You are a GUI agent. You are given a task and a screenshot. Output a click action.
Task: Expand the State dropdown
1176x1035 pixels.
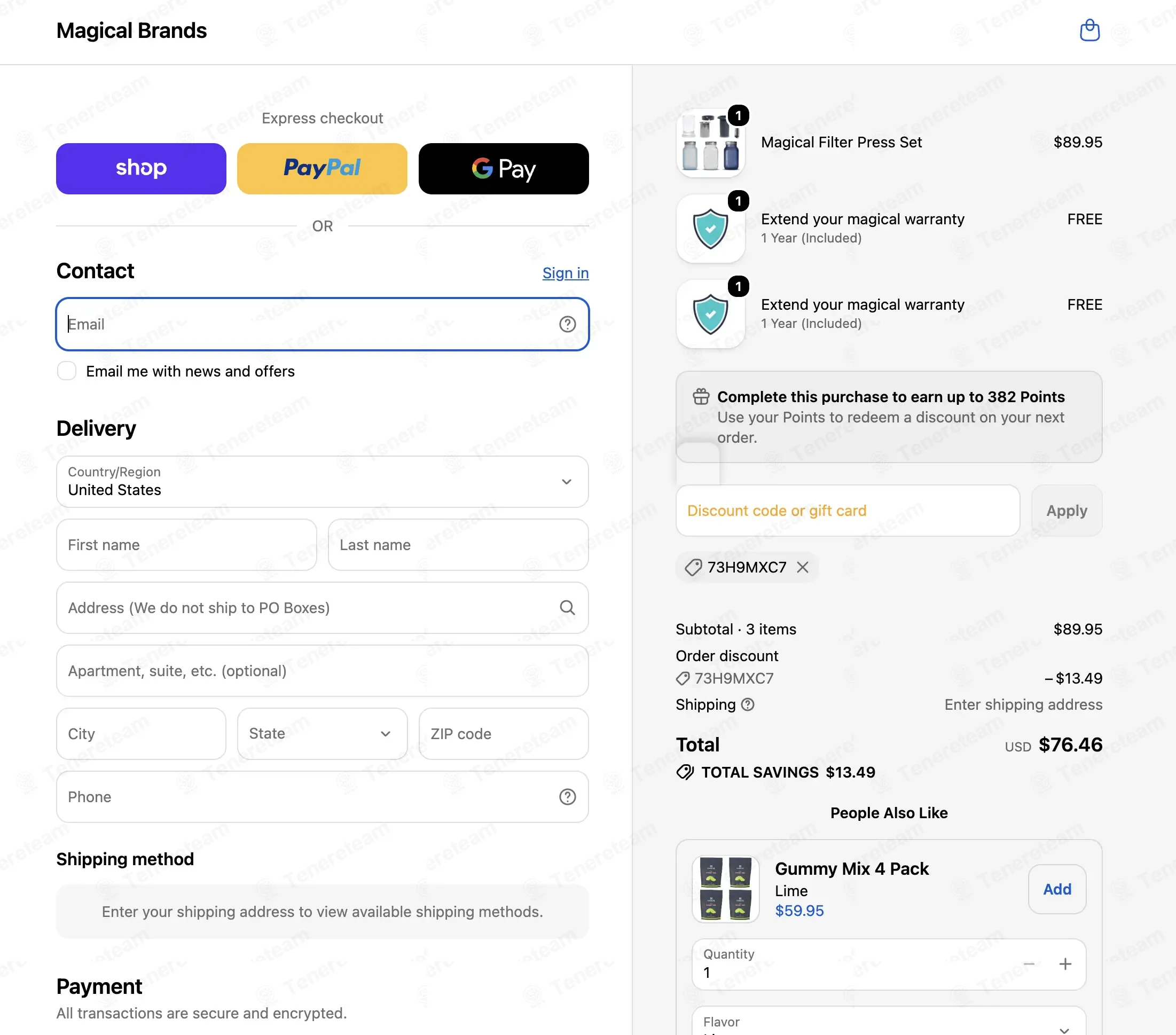click(x=322, y=734)
